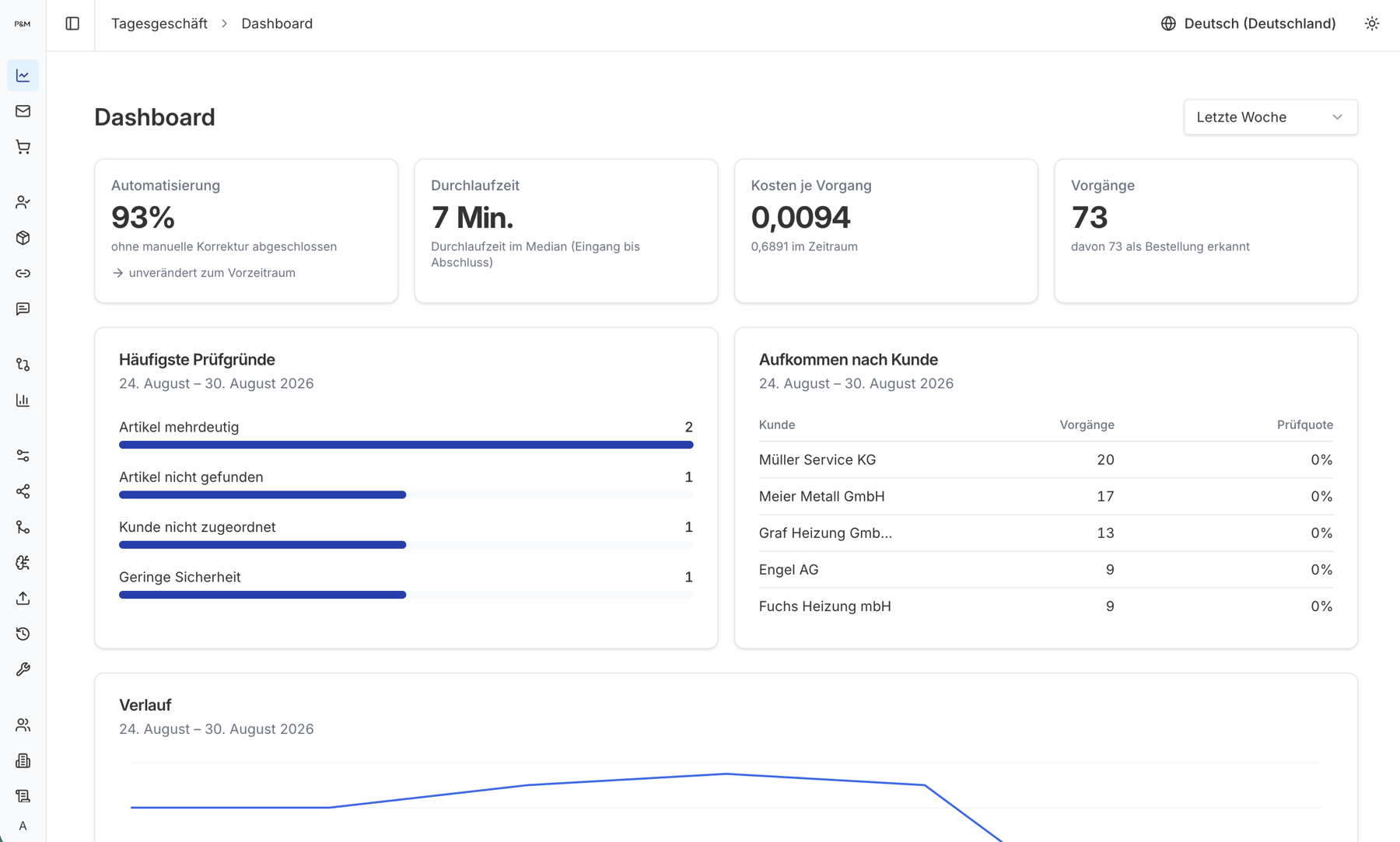Open the Deutsch (Deutschland) language selector
The width and height of the screenshot is (1400, 842).
tap(1248, 23)
